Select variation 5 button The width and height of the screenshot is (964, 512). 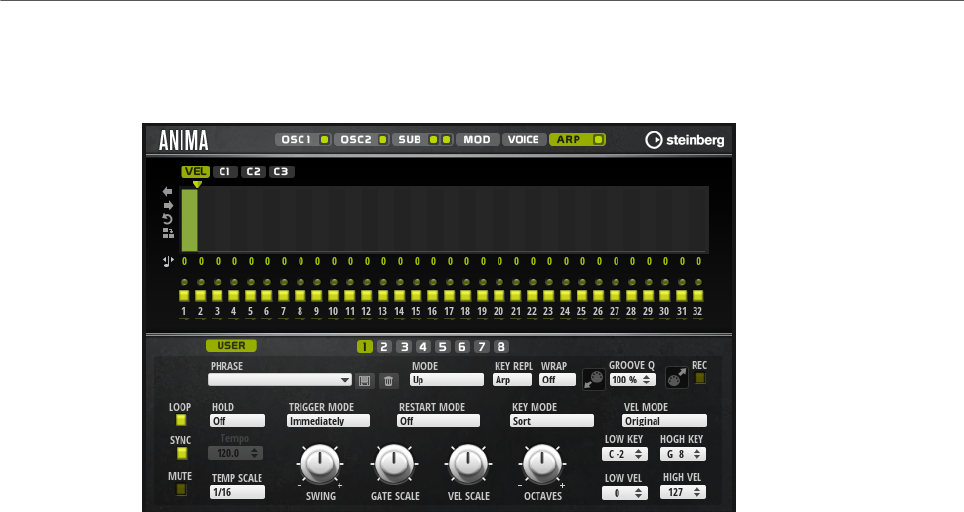[442, 347]
